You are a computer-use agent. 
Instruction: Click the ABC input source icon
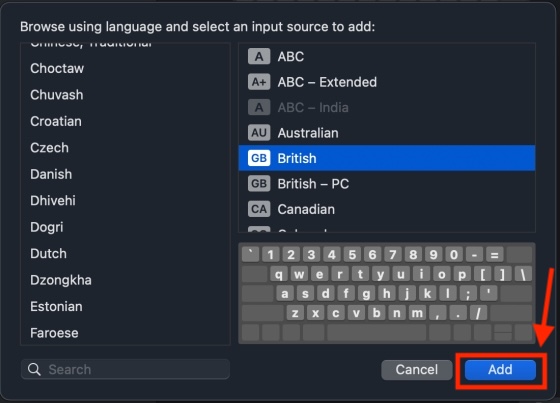pos(259,56)
